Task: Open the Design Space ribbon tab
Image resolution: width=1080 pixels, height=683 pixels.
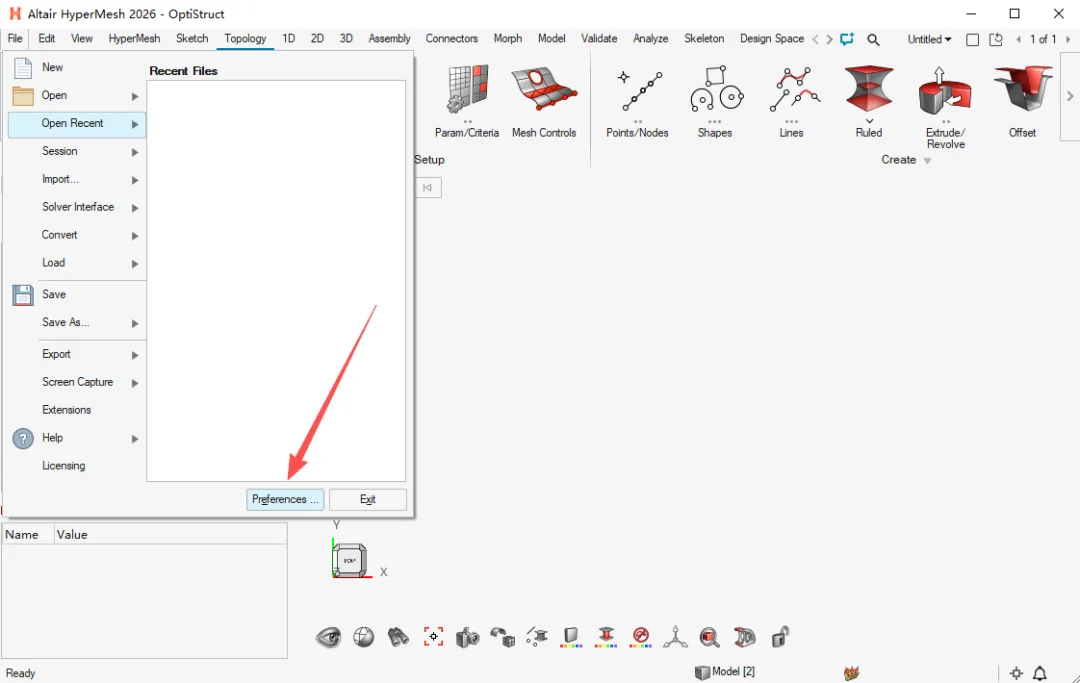Action: 771,39
